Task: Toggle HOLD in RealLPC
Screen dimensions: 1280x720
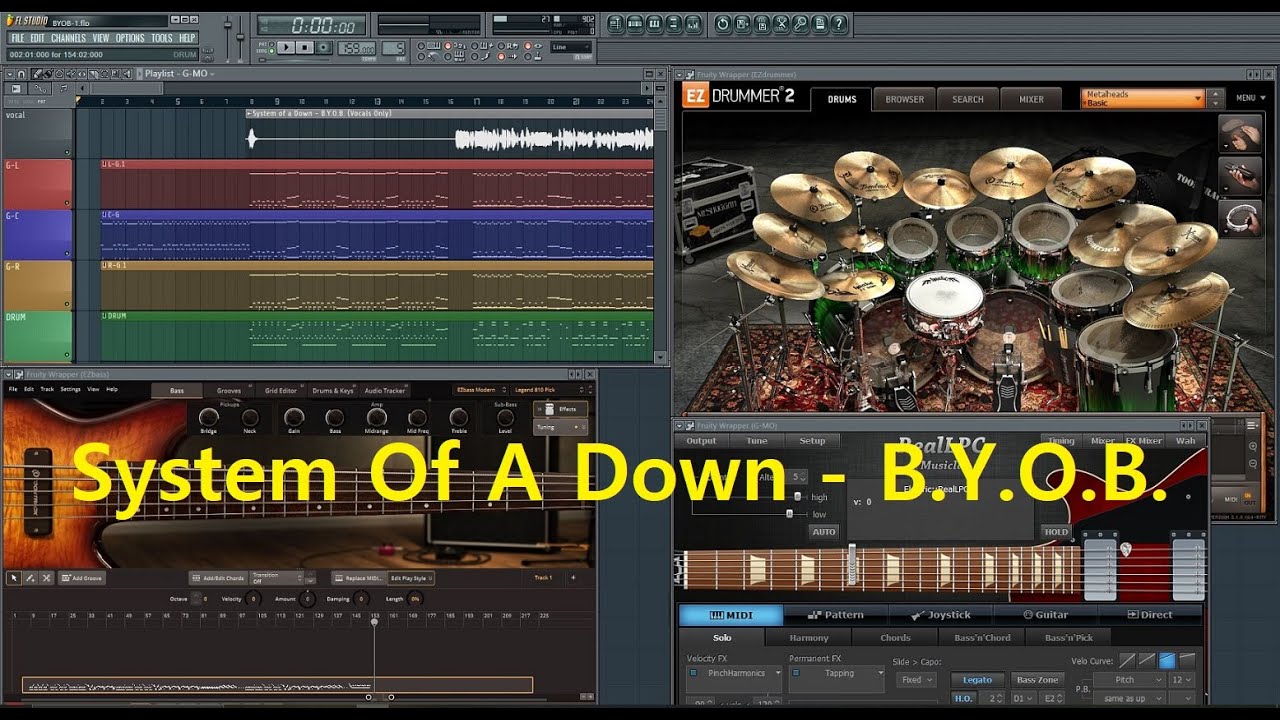Action: pyautogui.click(x=1056, y=531)
